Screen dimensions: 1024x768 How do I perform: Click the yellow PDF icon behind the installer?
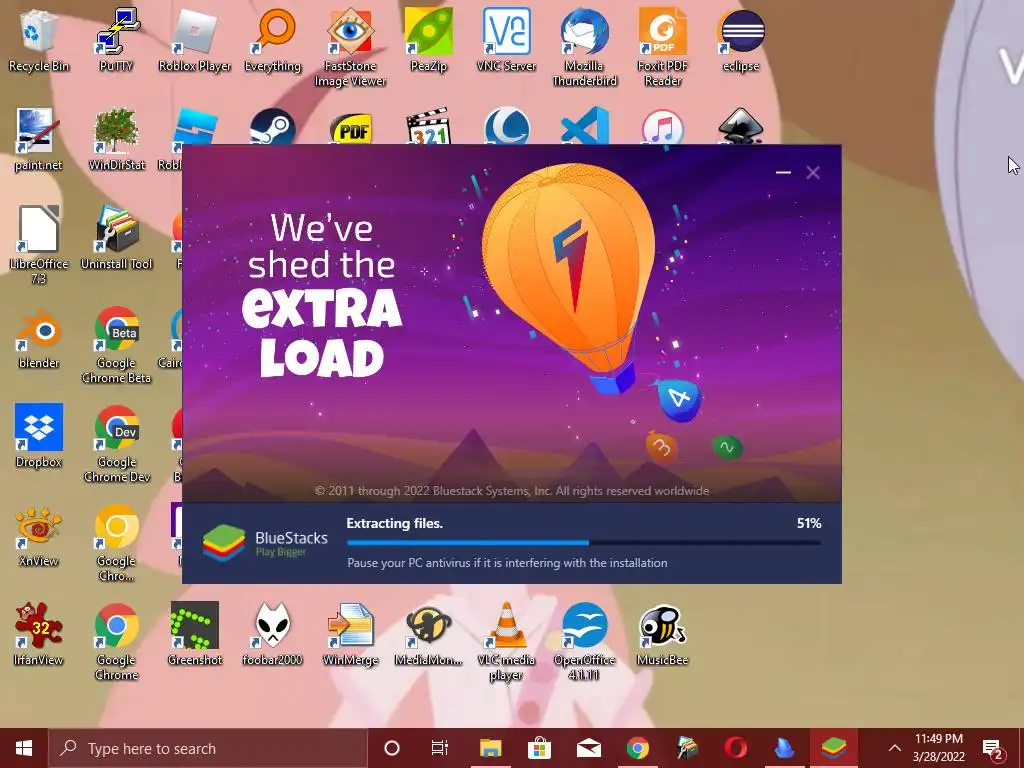pyautogui.click(x=351, y=128)
